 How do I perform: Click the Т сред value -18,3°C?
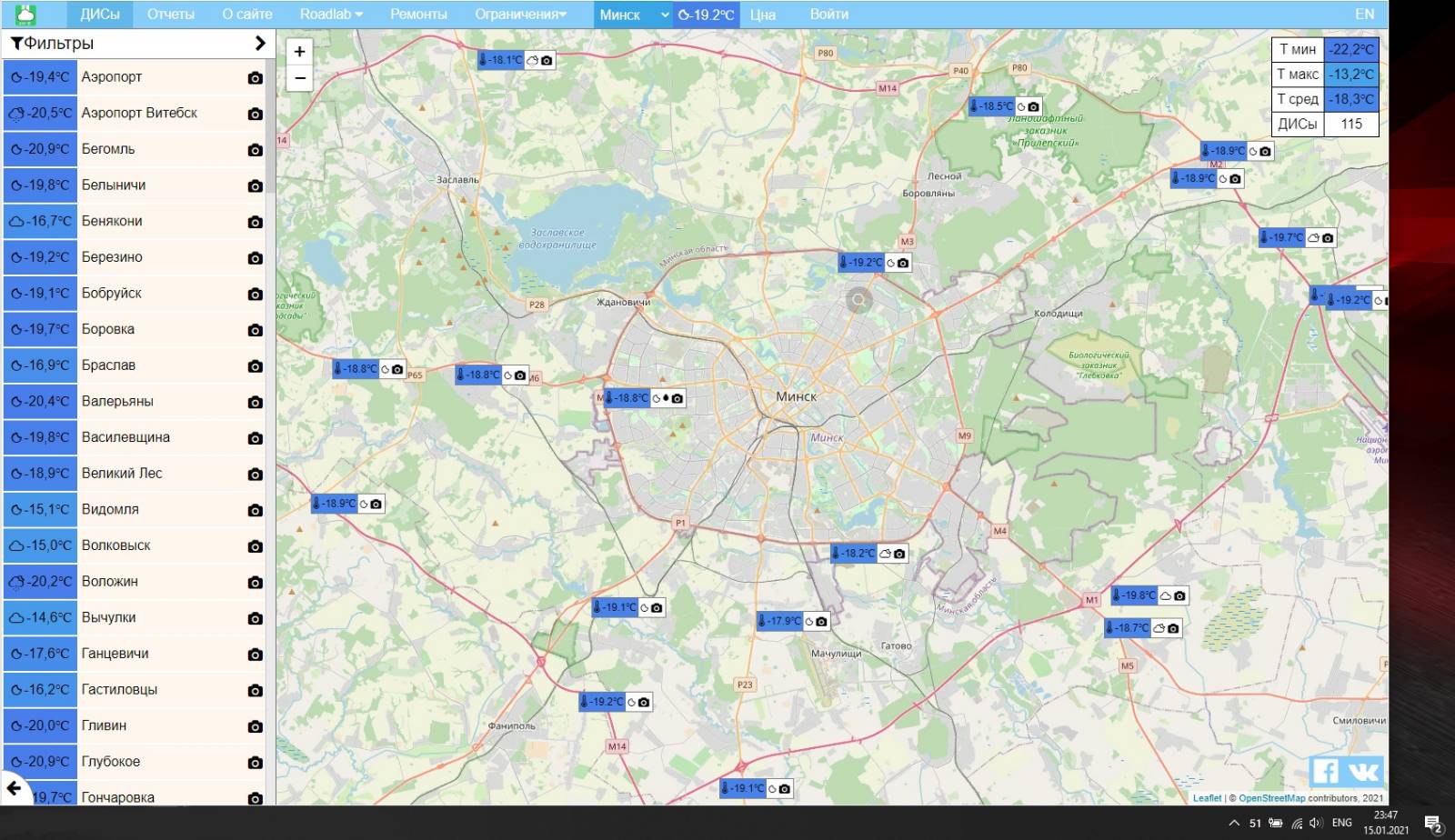click(1351, 99)
